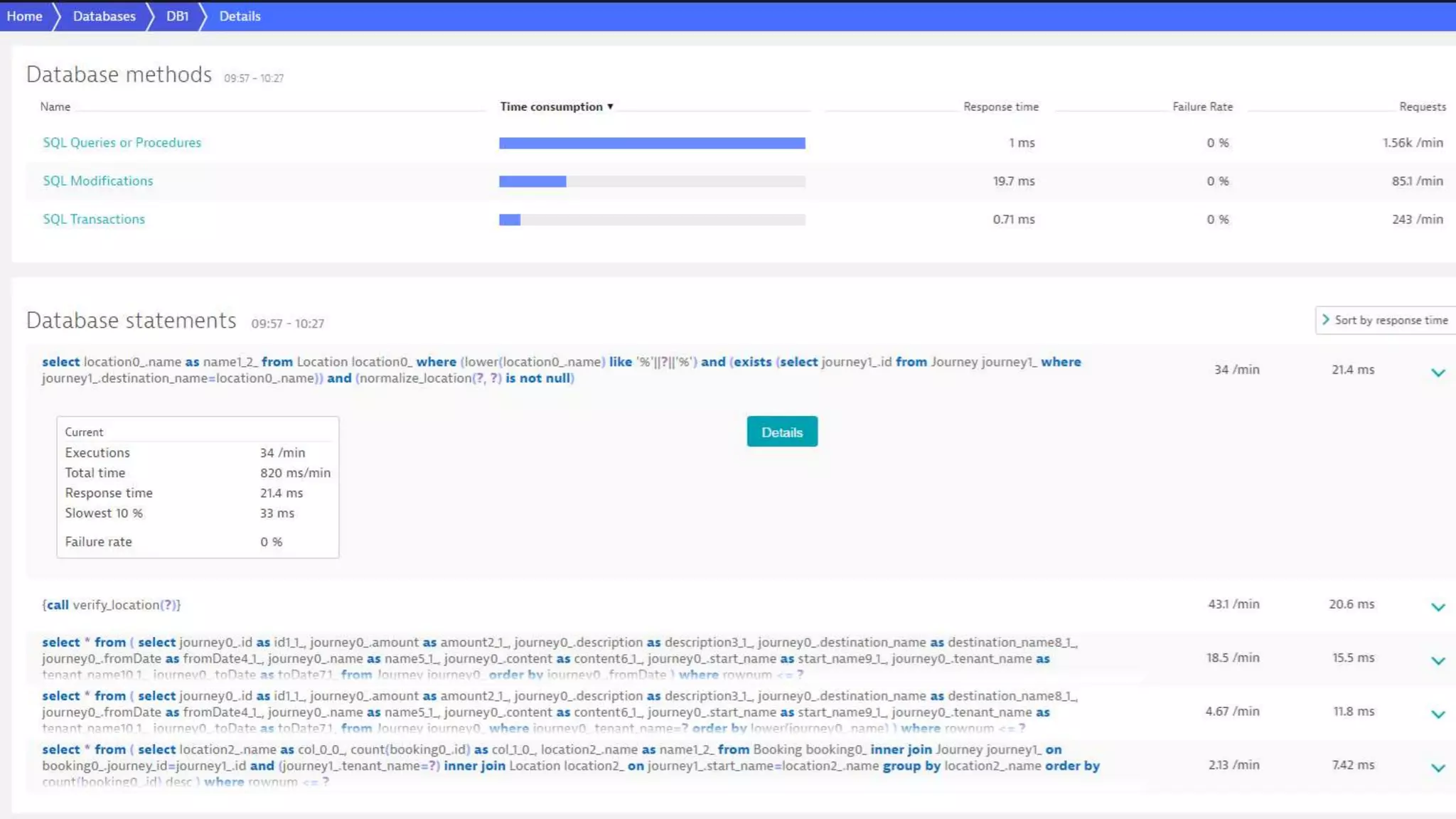The image size is (1456, 819).
Task: Open the Databases breadcrumb
Action: [x=104, y=16]
